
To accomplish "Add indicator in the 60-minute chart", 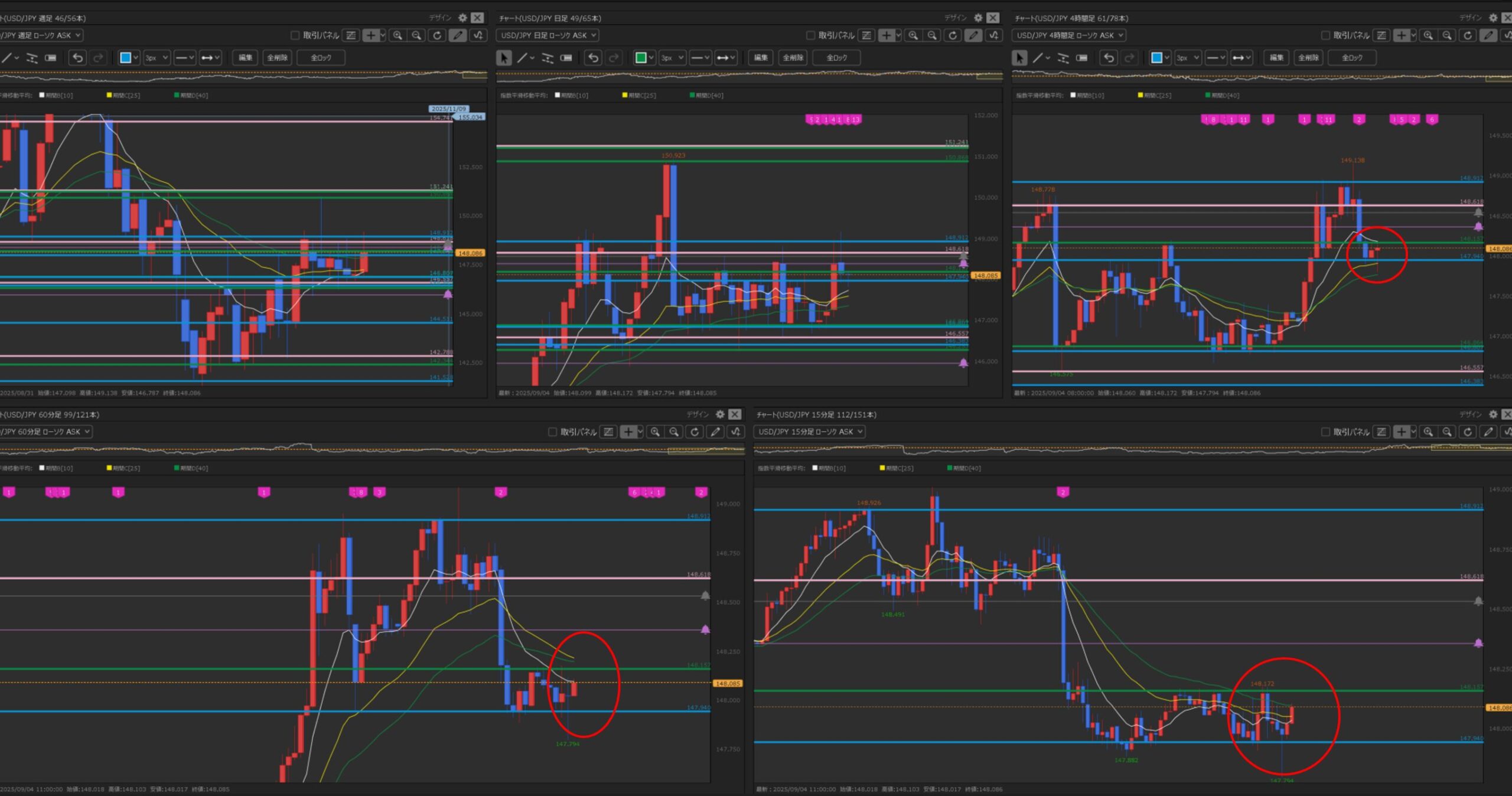I will click(735, 432).
